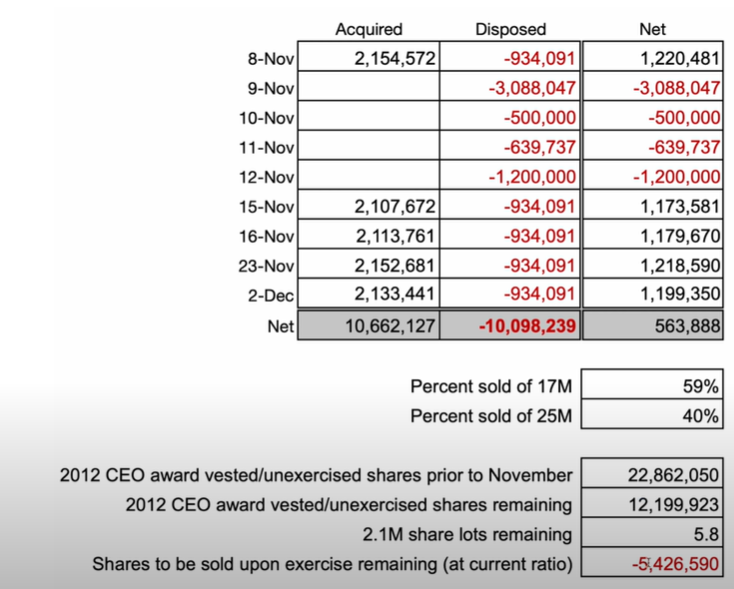Click the Net column header
This screenshot has height=589, width=734.
point(652,30)
